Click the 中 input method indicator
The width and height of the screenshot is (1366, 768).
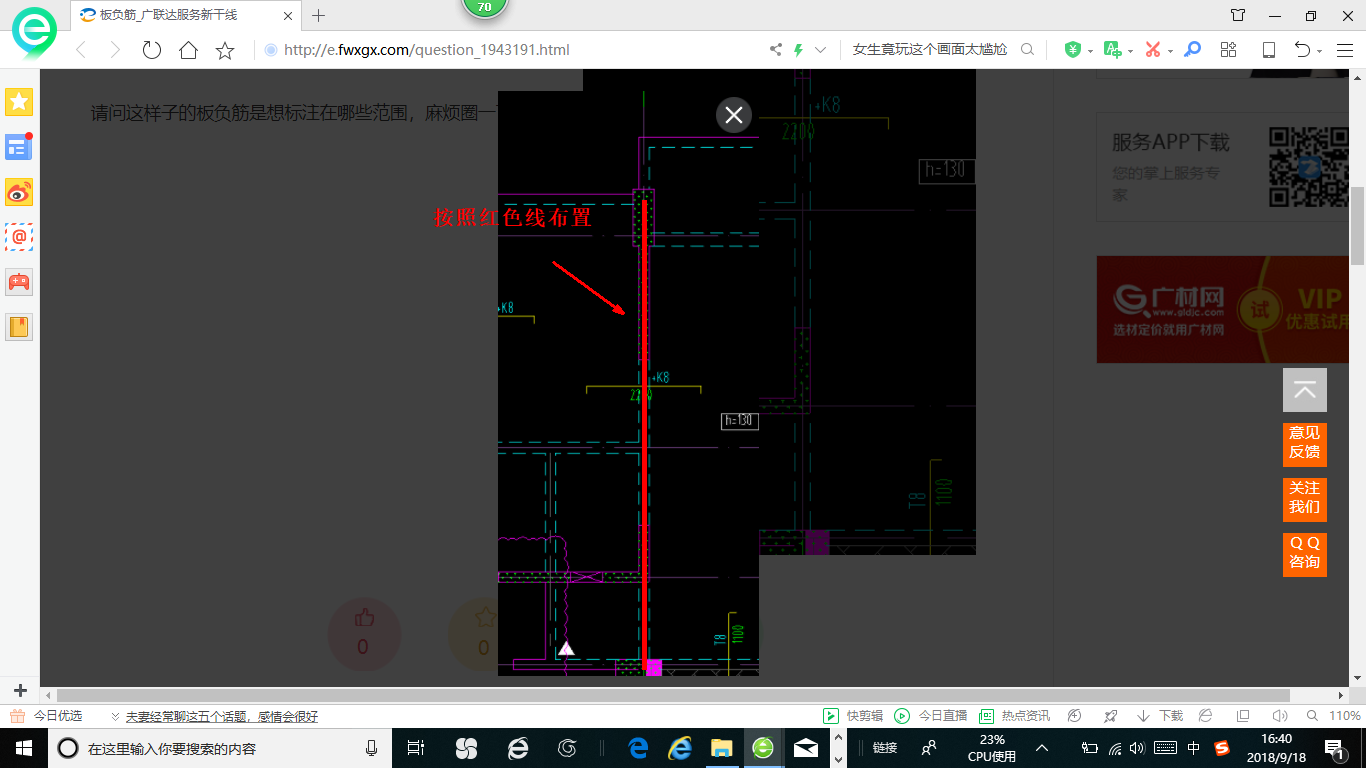[x=1194, y=747]
